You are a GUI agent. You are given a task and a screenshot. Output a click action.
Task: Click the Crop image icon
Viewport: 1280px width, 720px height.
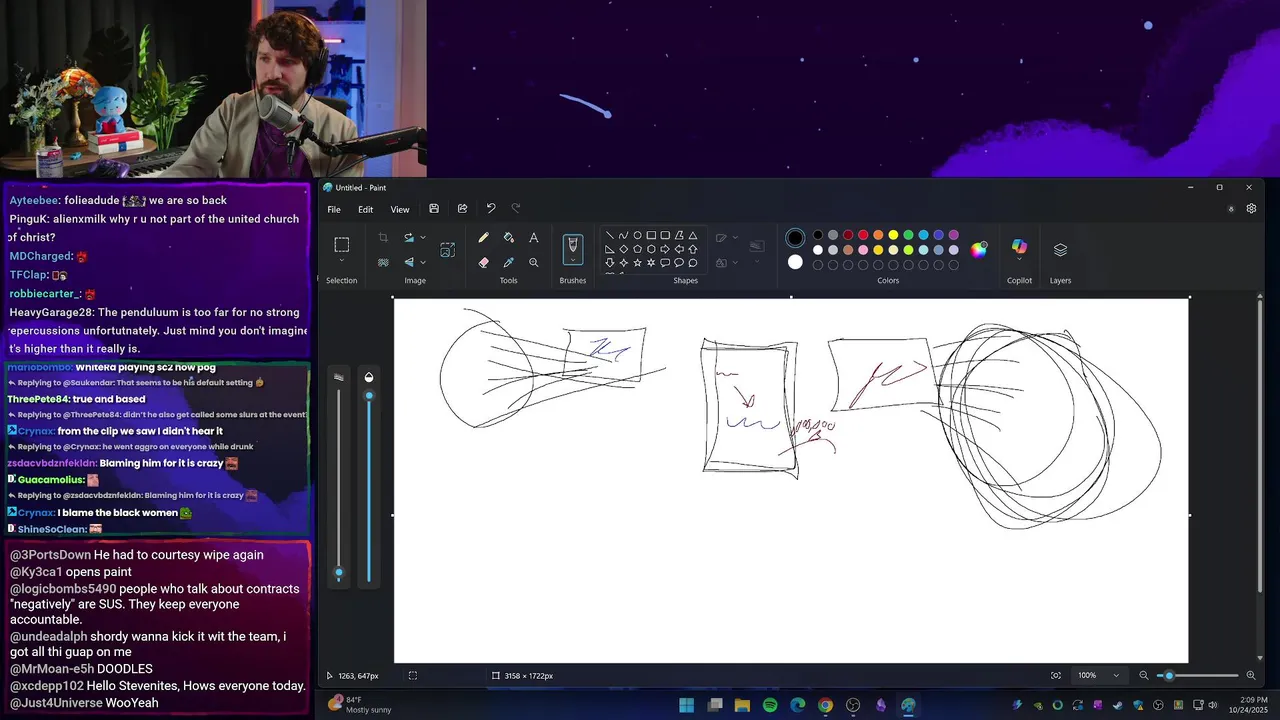pyautogui.click(x=383, y=238)
